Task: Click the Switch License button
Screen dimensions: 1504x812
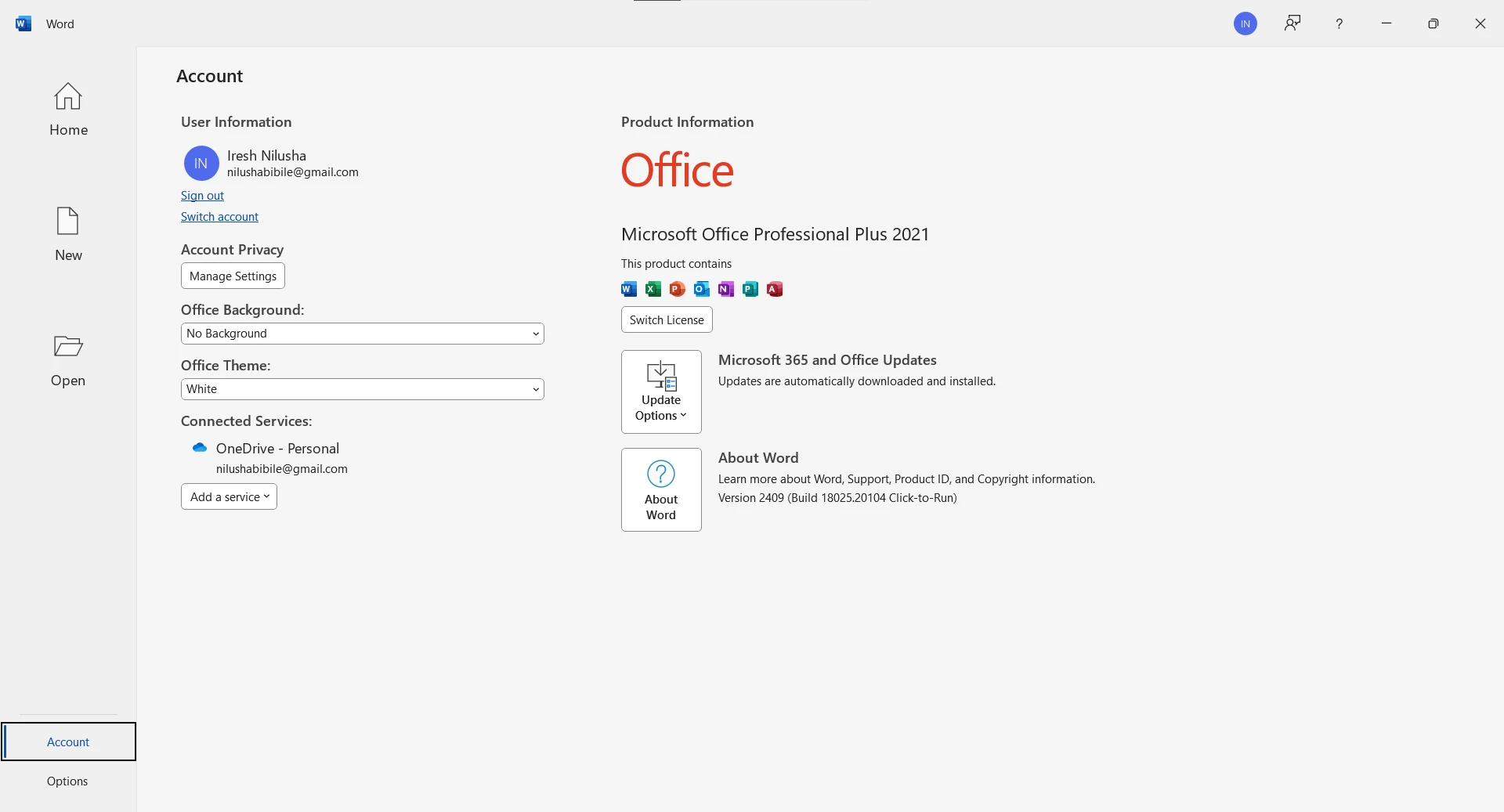Action: tap(667, 320)
